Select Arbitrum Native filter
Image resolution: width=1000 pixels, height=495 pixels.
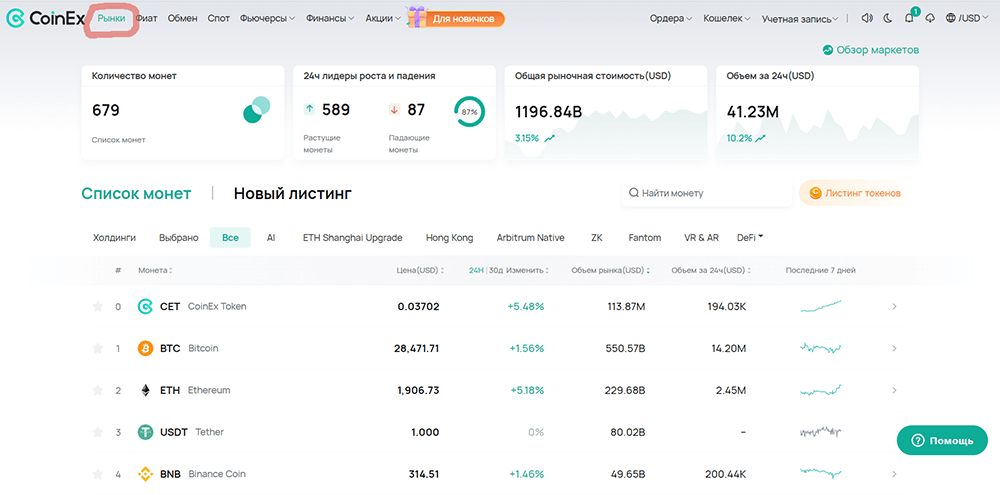tap(531, 237)
